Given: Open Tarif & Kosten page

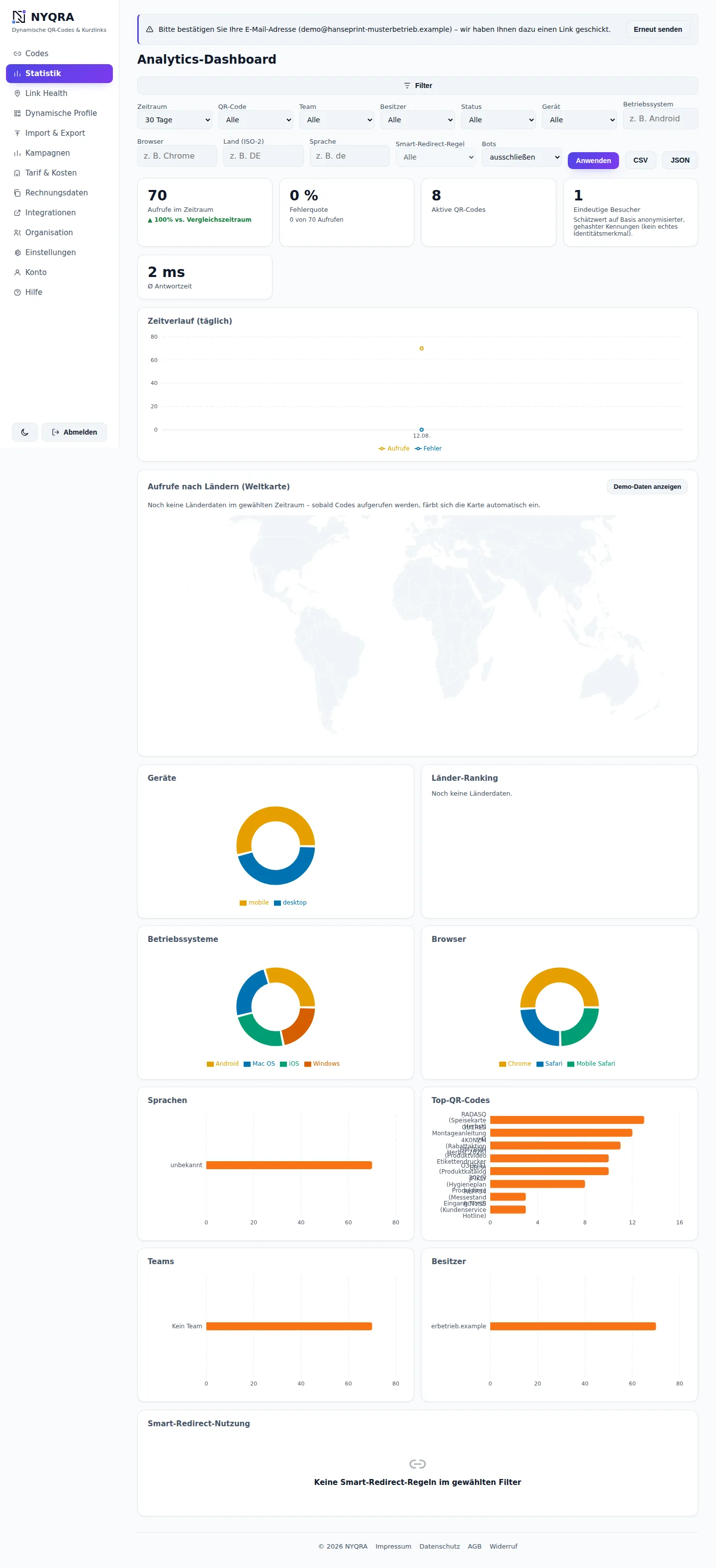Looking at the screenshot, I should point(59,173).
